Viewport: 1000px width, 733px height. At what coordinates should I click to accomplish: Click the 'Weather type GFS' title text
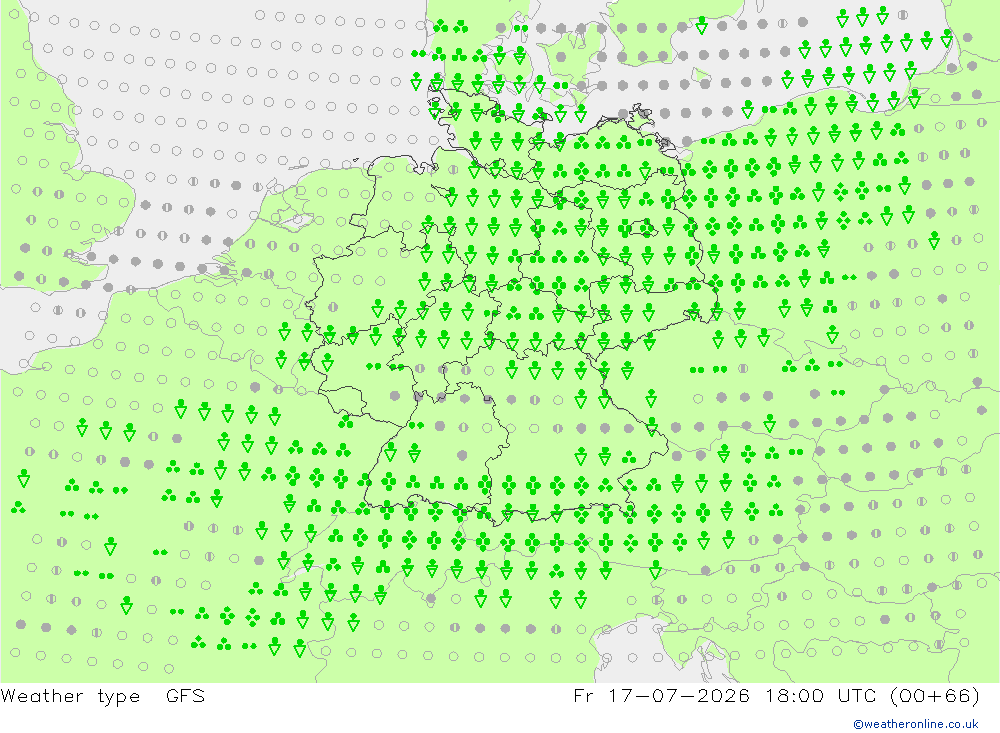point(103,696)
